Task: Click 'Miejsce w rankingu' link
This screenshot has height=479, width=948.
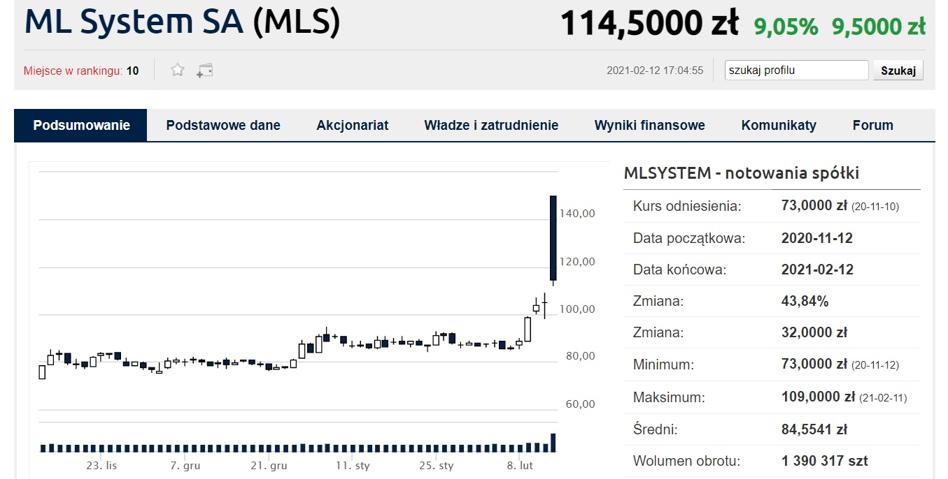Action: pyautogui.click(x=73, y=71)
